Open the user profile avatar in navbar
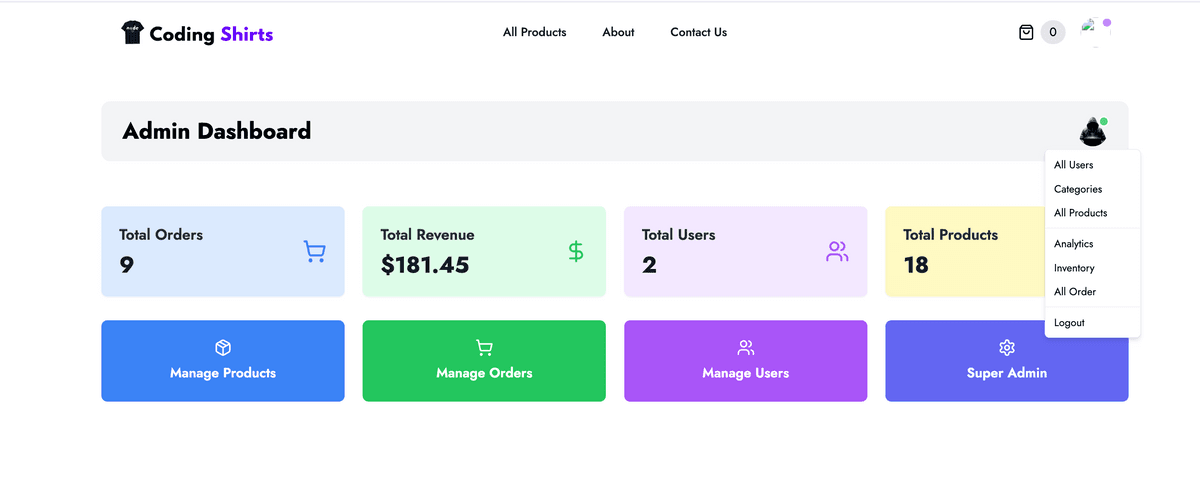Screen dimensions: 1200x482 [x=1094, y=32]
